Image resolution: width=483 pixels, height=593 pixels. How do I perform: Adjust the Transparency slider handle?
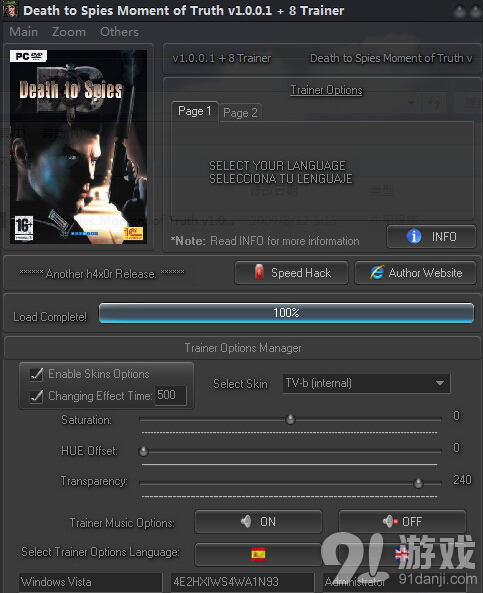[418, 483]
